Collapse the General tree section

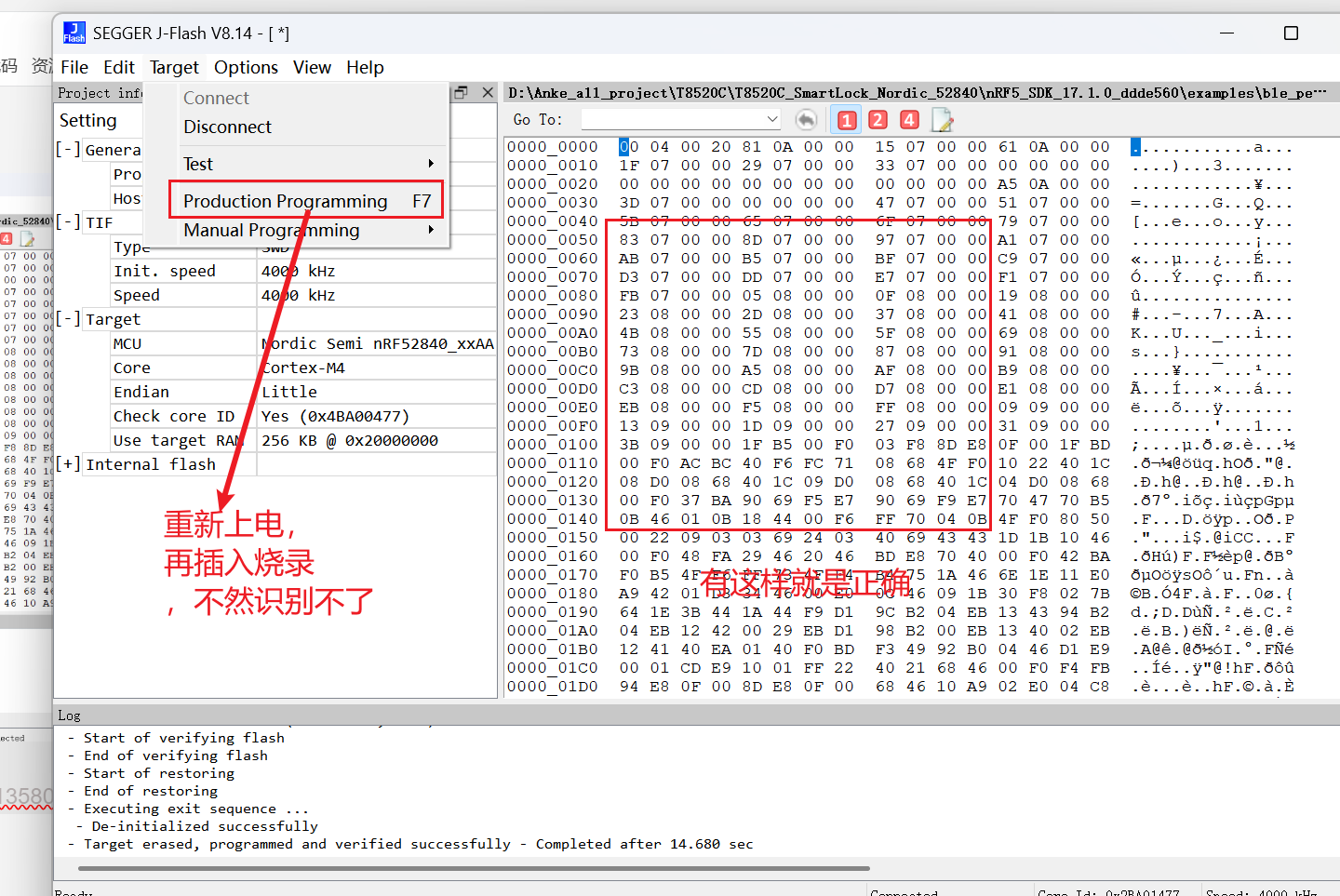66,149
